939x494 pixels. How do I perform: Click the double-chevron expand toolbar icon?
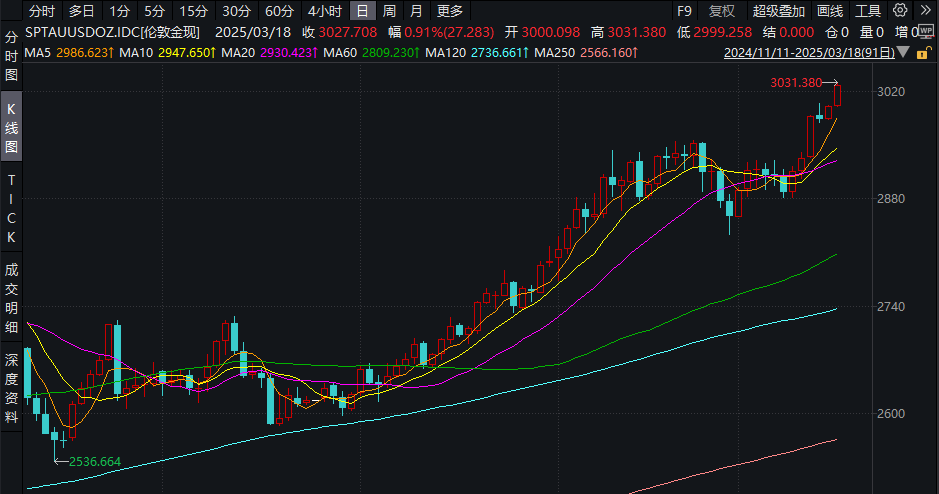pos(925,11)
